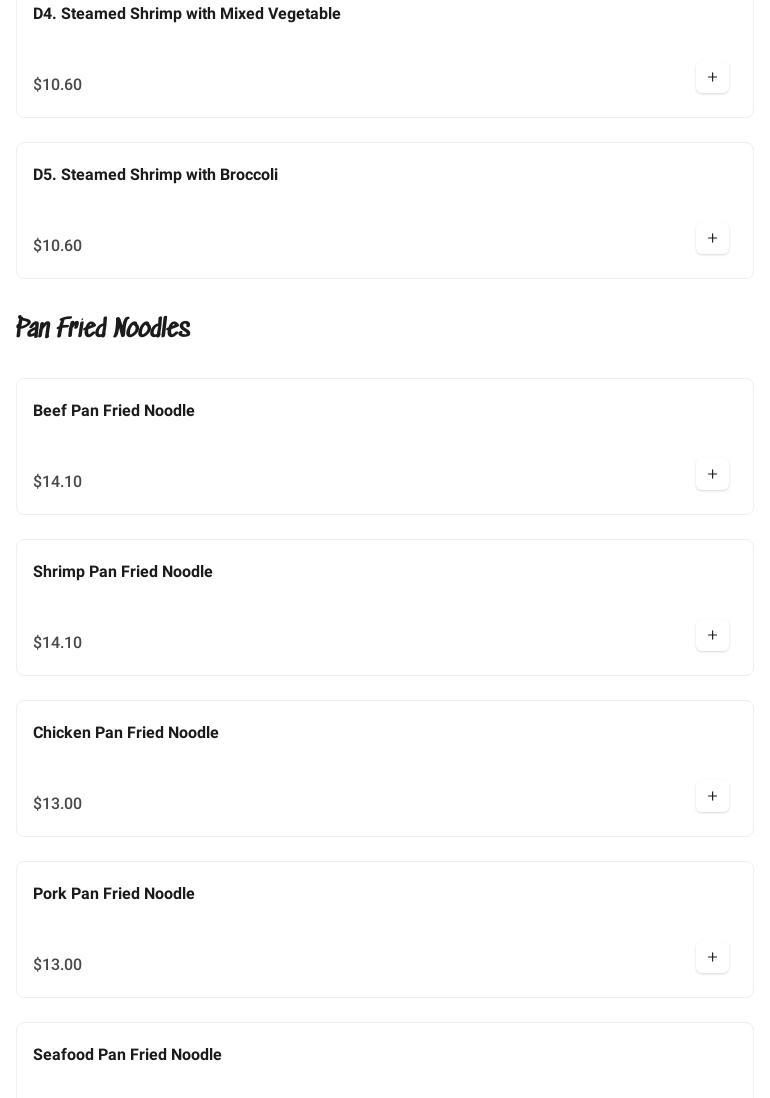This screenshot has width=770, height=1098.
Task: Add Shrimp Pan Fried Noodle to order
Action: pos(712,635)
